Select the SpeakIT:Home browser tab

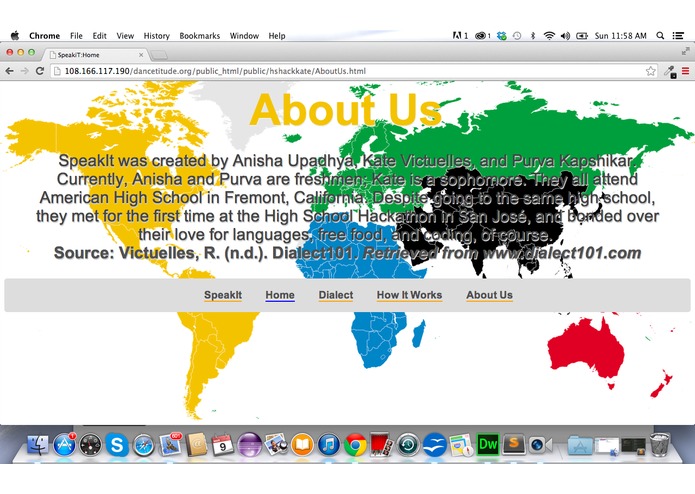[95, 55]
